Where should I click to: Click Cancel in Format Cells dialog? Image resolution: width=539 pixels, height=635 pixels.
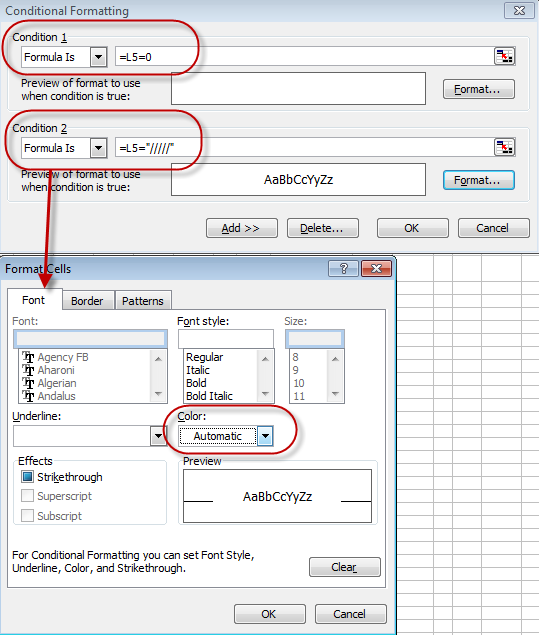(x=351, y=614)
